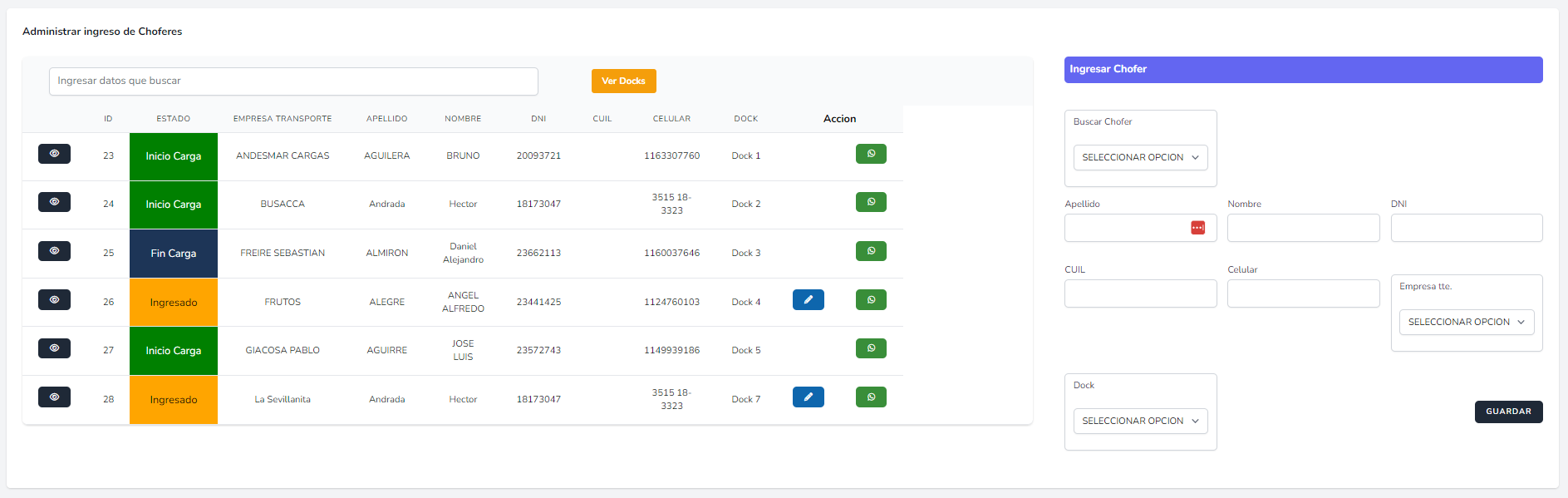View details of row ID 23 via eye icon
The image size is (1568, 498).
tap(54, 154)
